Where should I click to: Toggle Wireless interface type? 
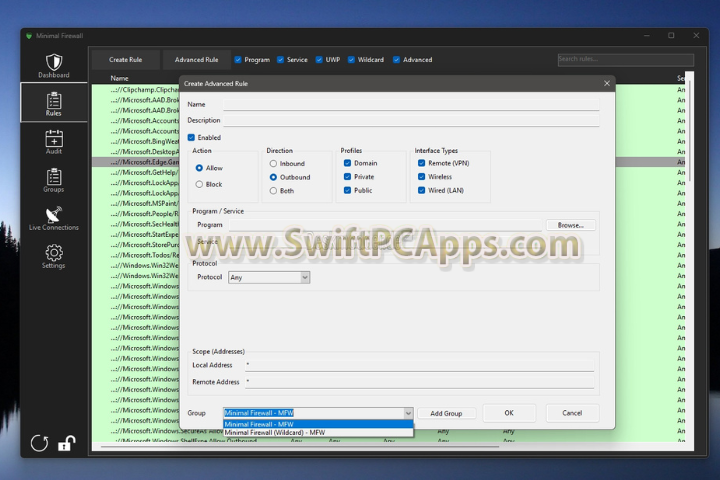coord(422,176)
